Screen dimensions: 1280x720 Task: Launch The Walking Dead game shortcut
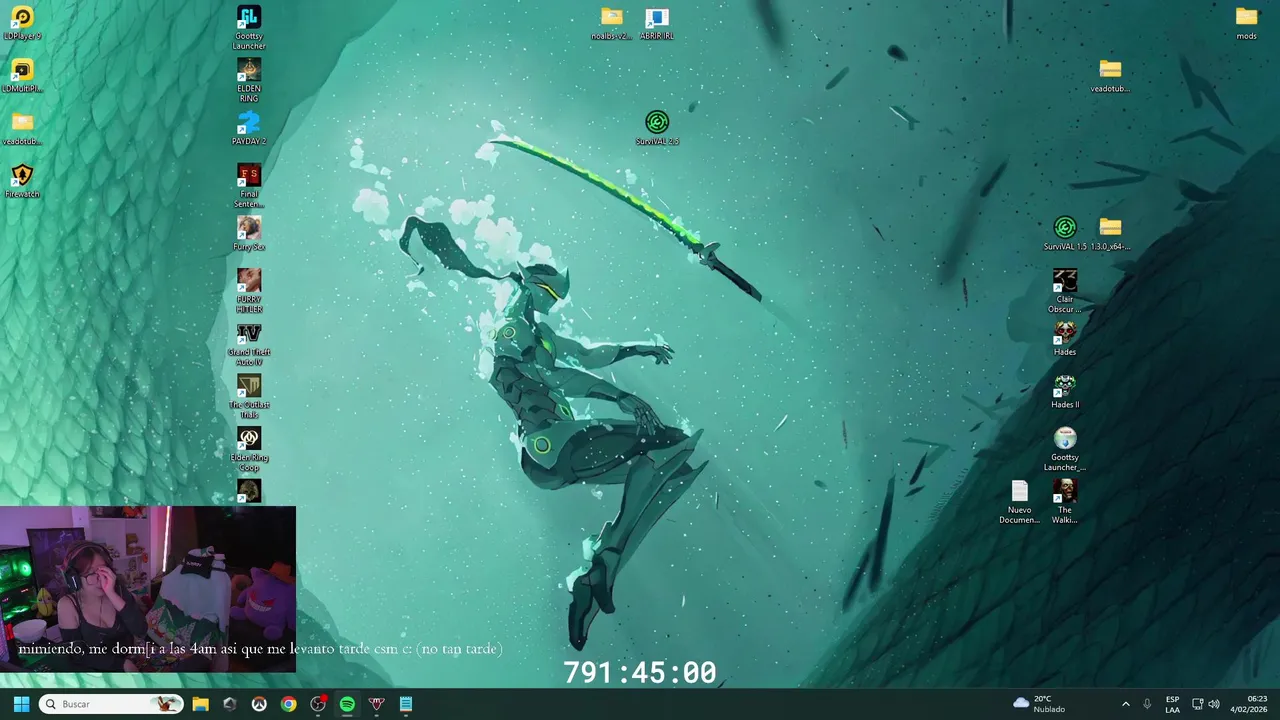pos(1065,503)
